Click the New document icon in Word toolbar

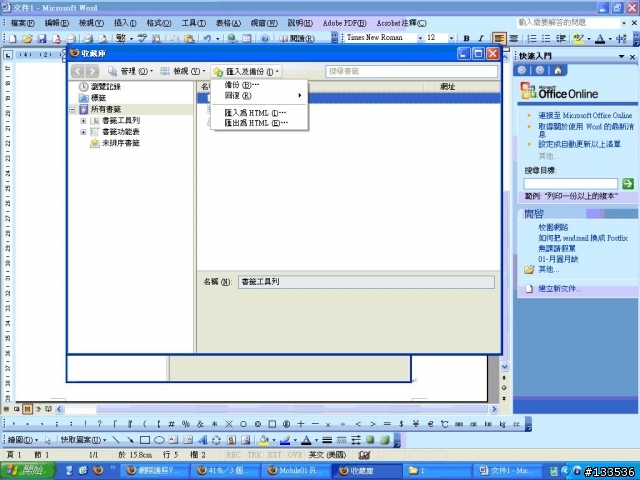coord(13,38)
